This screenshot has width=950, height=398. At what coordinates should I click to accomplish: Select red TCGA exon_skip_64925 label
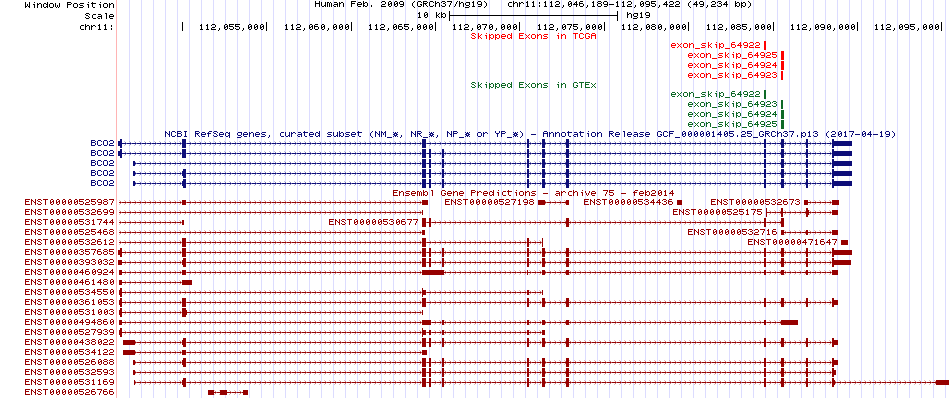732,55
